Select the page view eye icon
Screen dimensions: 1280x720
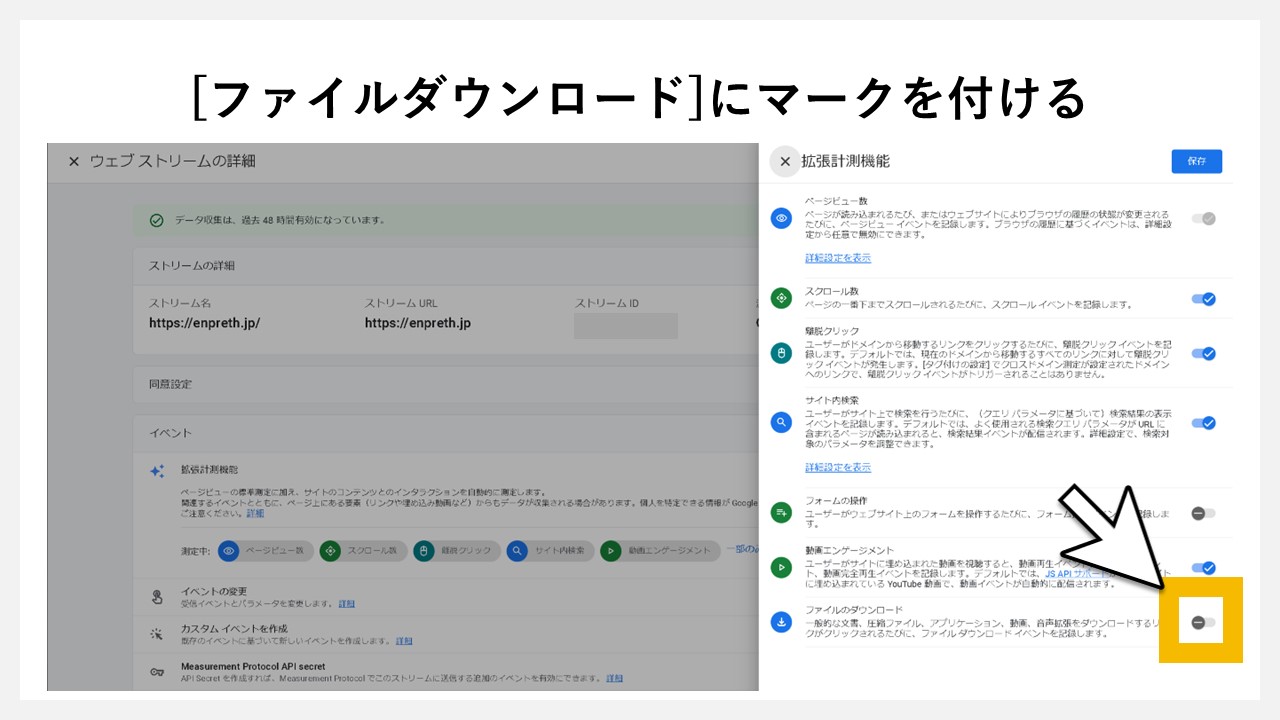point(782,218)
